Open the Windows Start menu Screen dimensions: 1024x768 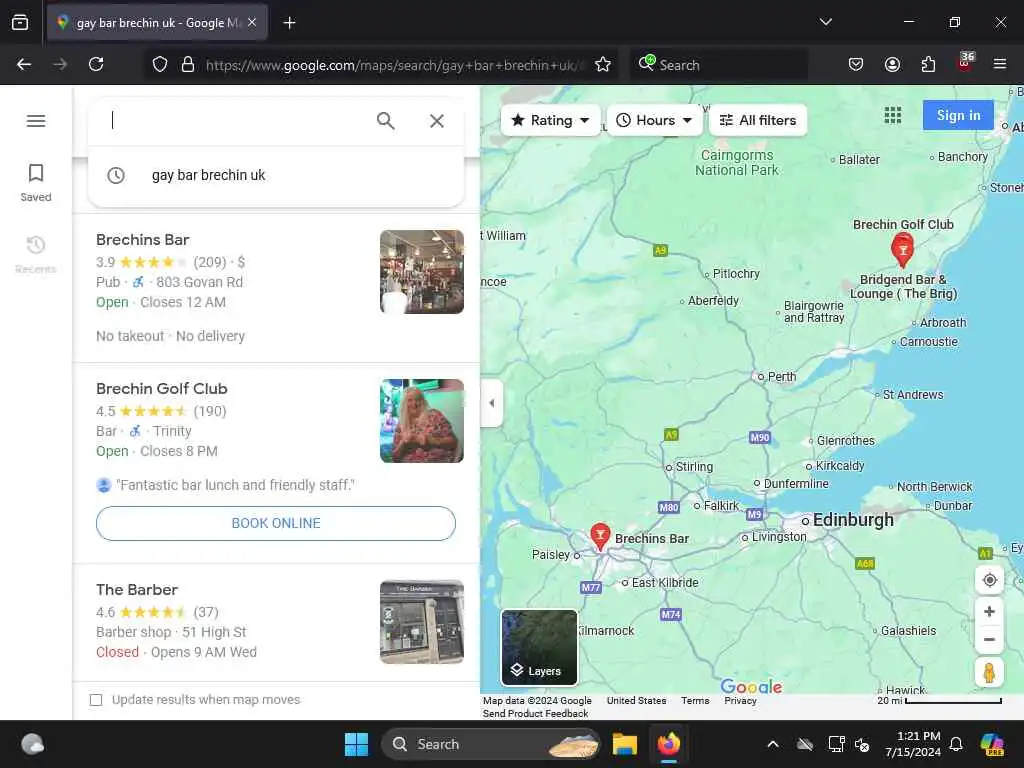pos(357,744)
